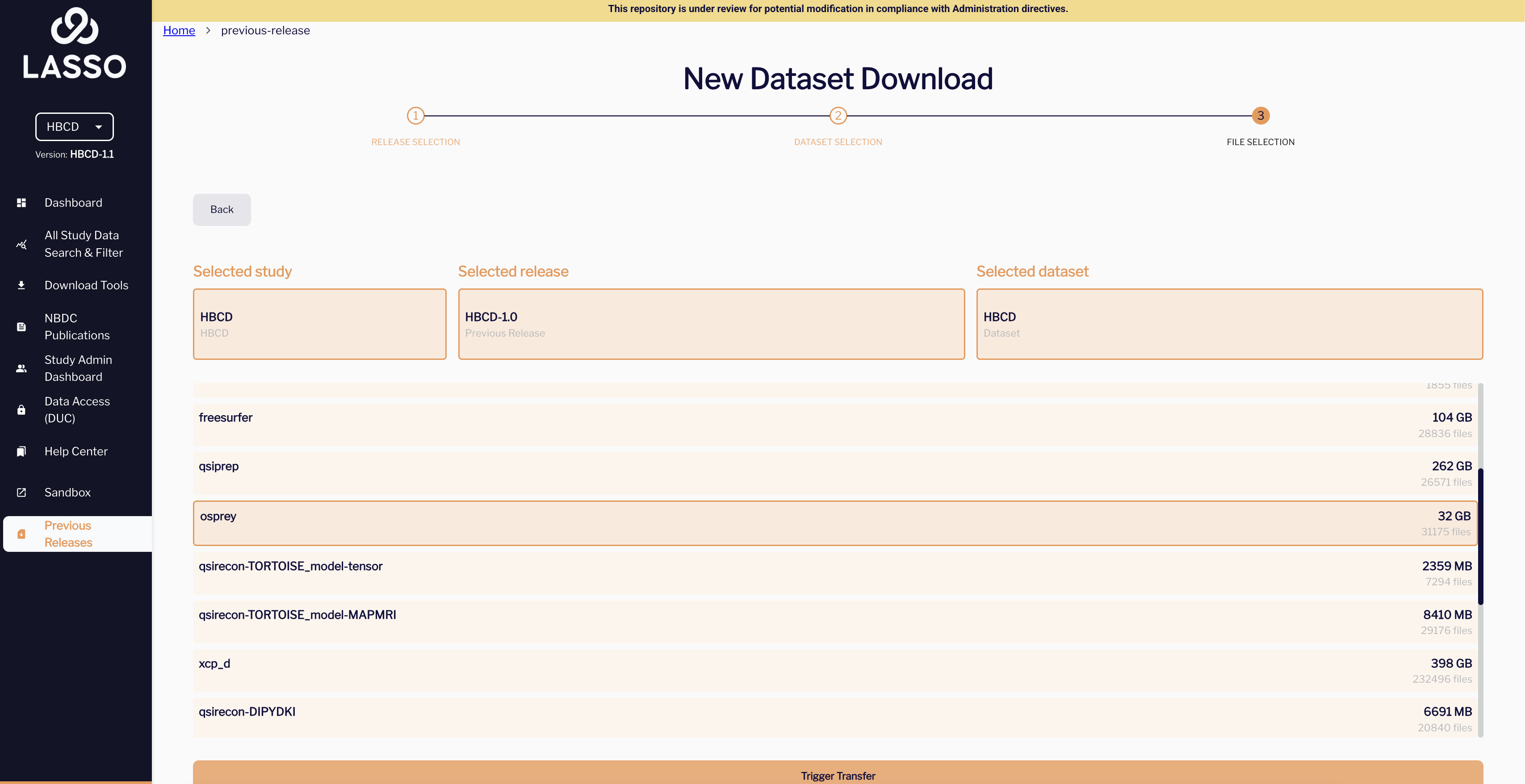The height and width of the screenshot is (784, 1525).
Task: Click the Search & Filter chart icon
Action: [x=21, y=244]
